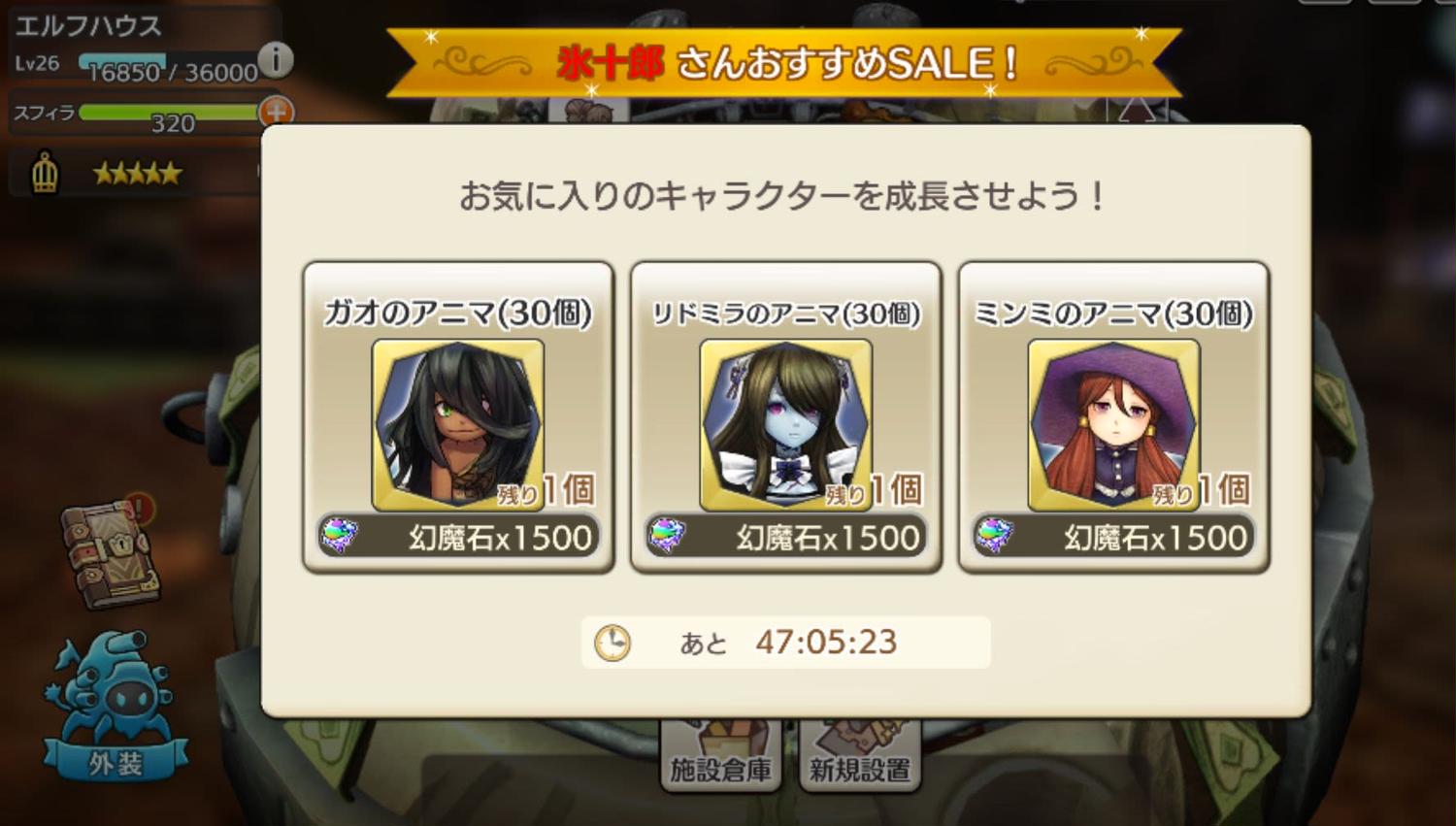Open the spellbook icon with the alert badge
The height and width of the screenshot is (826, 1456).
109,553
